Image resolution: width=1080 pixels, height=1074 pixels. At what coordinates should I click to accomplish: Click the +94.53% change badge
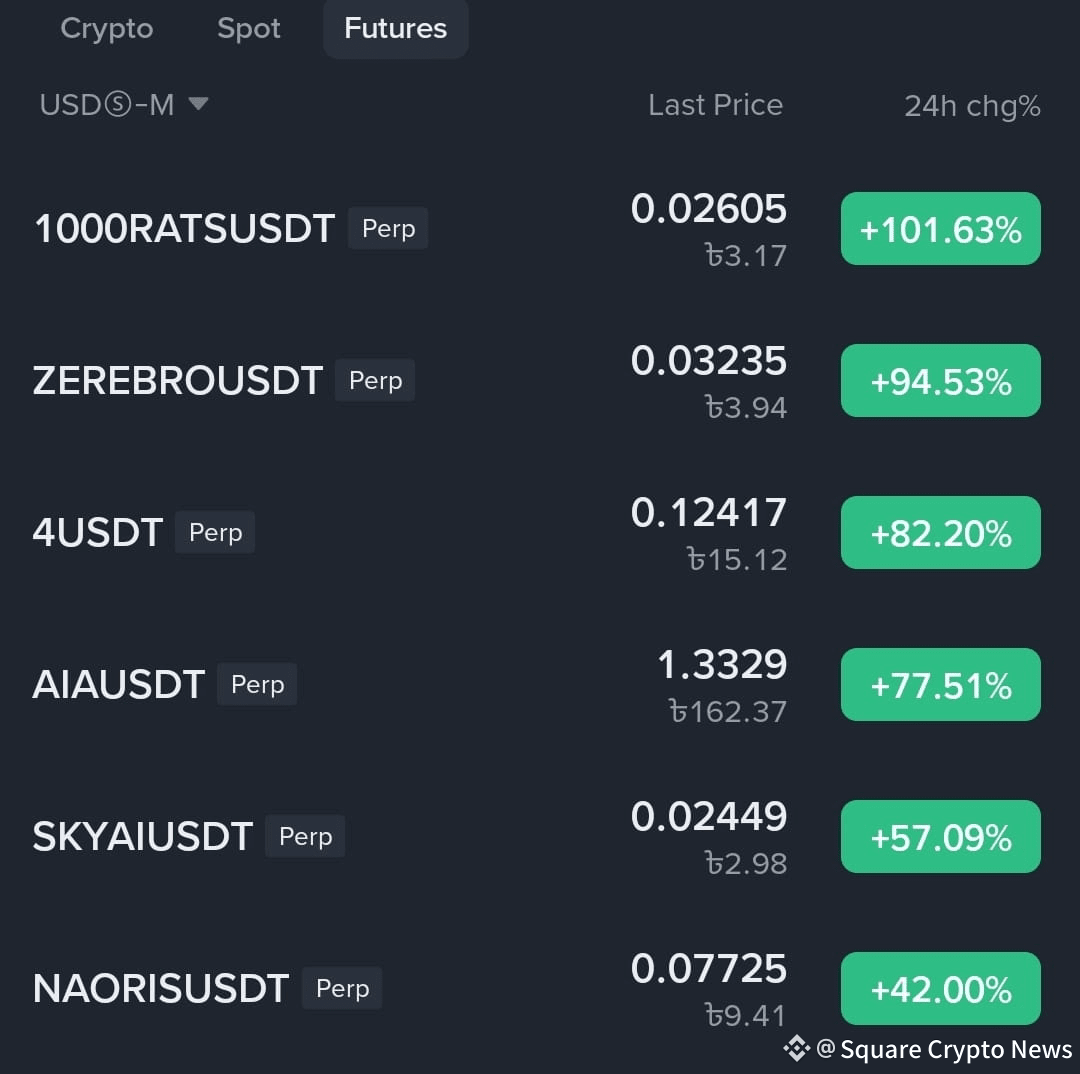click(x=940, y=381)
